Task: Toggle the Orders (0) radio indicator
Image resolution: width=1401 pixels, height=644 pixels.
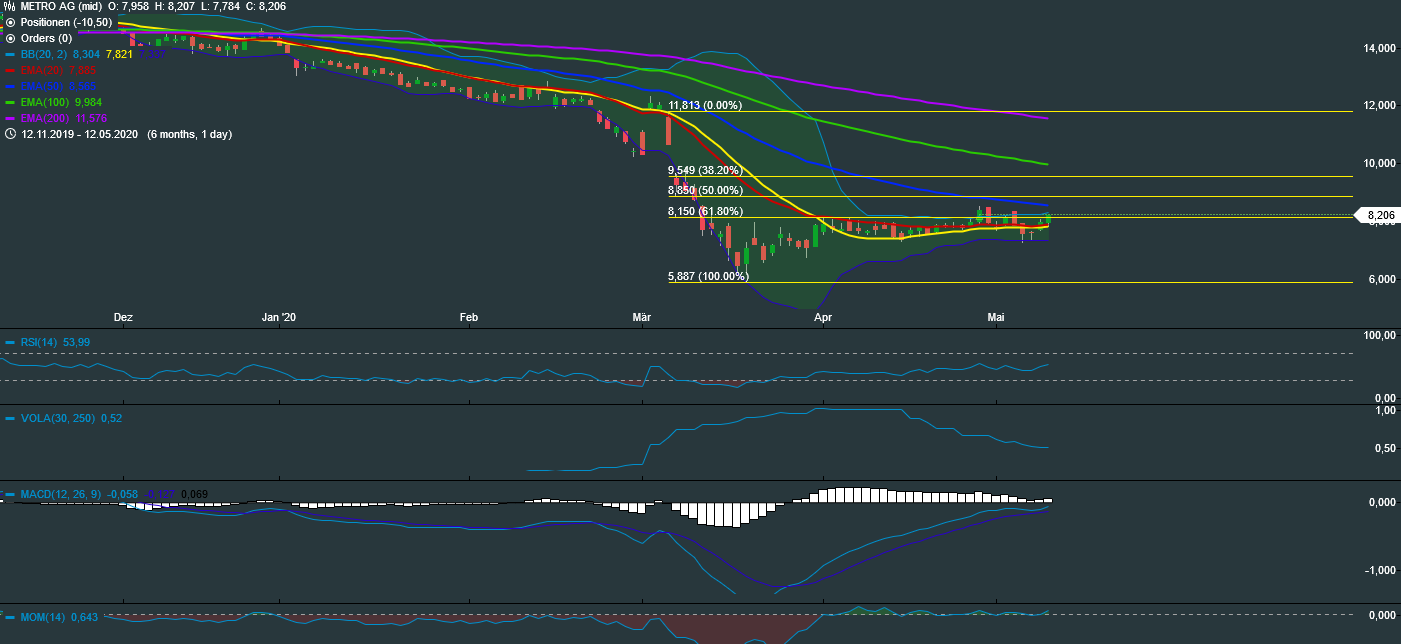Action: coord(10,38)
